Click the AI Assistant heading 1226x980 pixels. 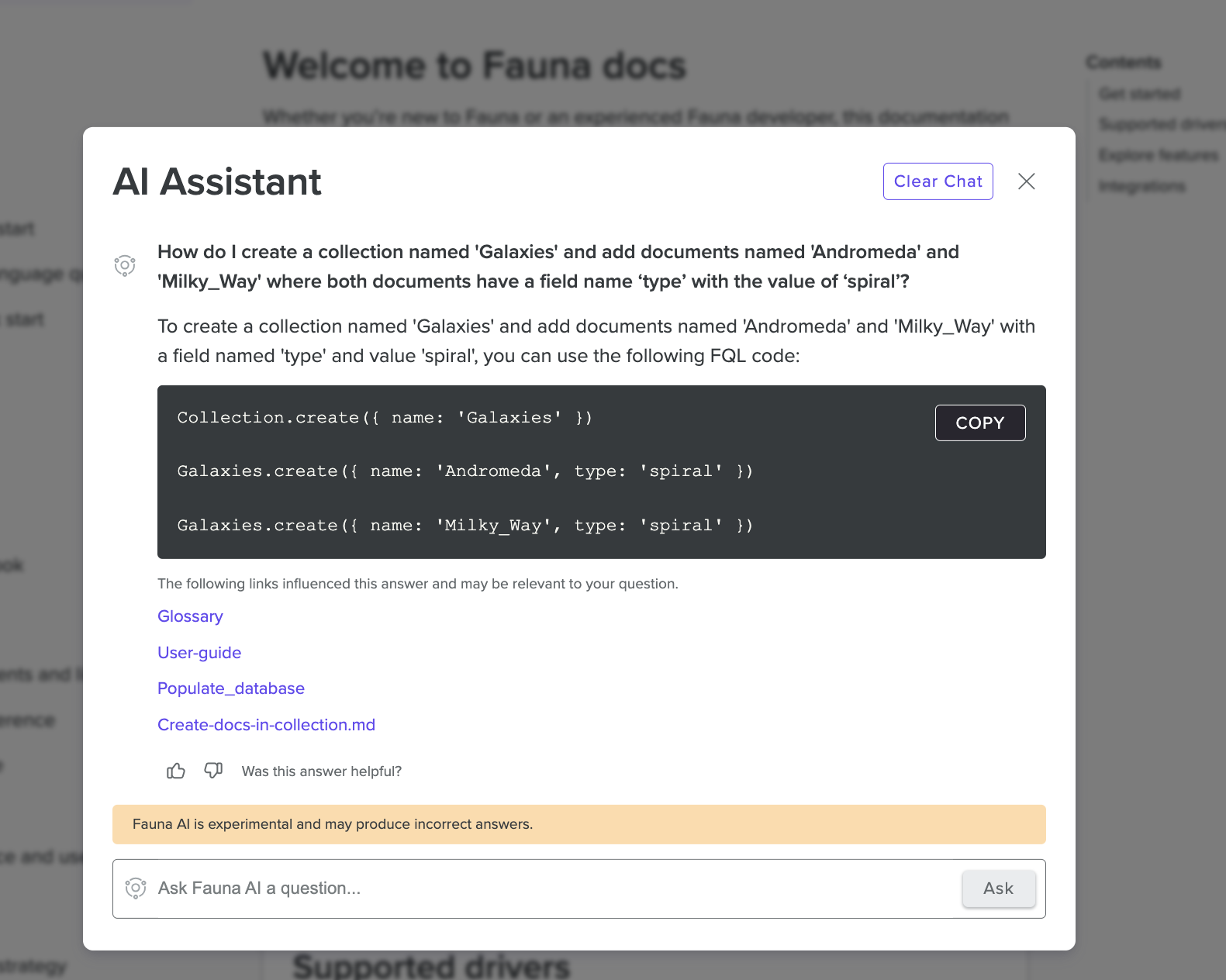click(217, 182)
